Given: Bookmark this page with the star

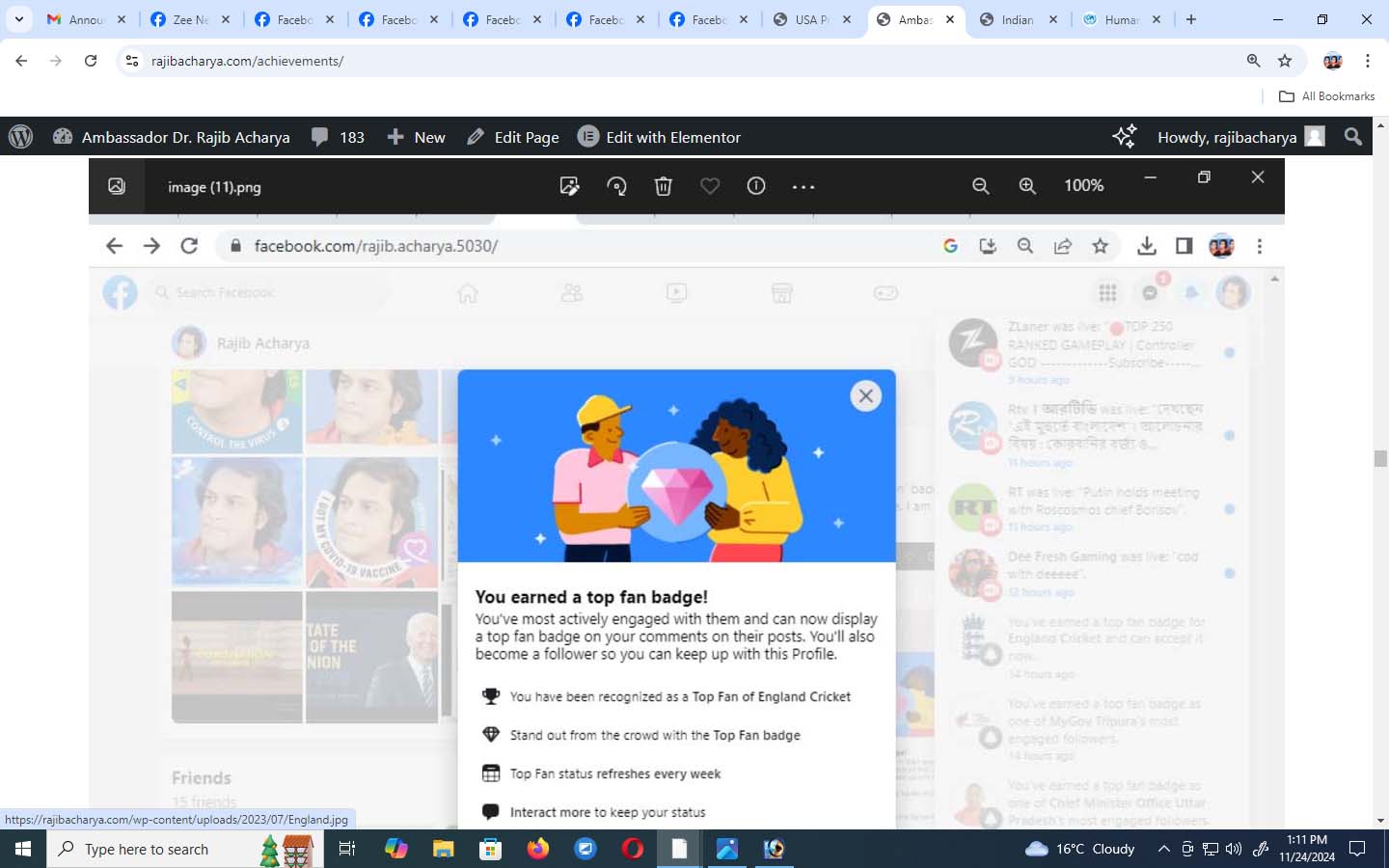Looking at the screenshot, I should point(1285,61).
